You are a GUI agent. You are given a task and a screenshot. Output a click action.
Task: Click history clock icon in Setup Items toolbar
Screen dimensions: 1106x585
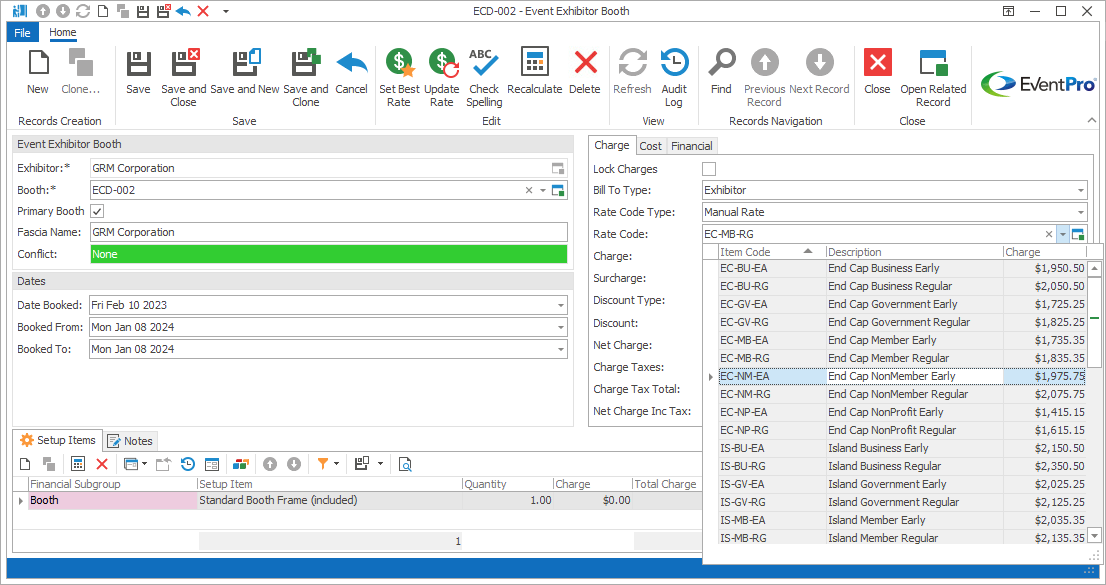[x=188, y=464]
